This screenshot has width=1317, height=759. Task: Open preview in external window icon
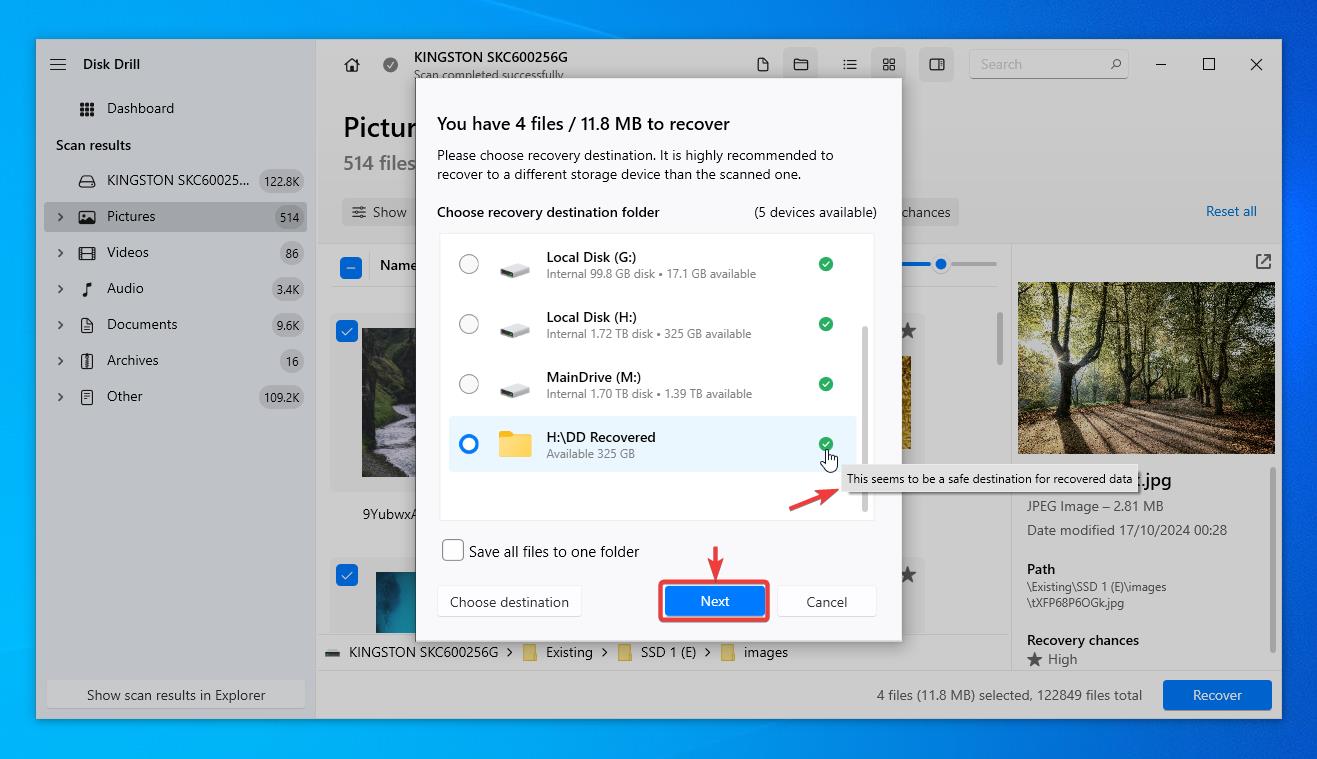click(1263, 261)
